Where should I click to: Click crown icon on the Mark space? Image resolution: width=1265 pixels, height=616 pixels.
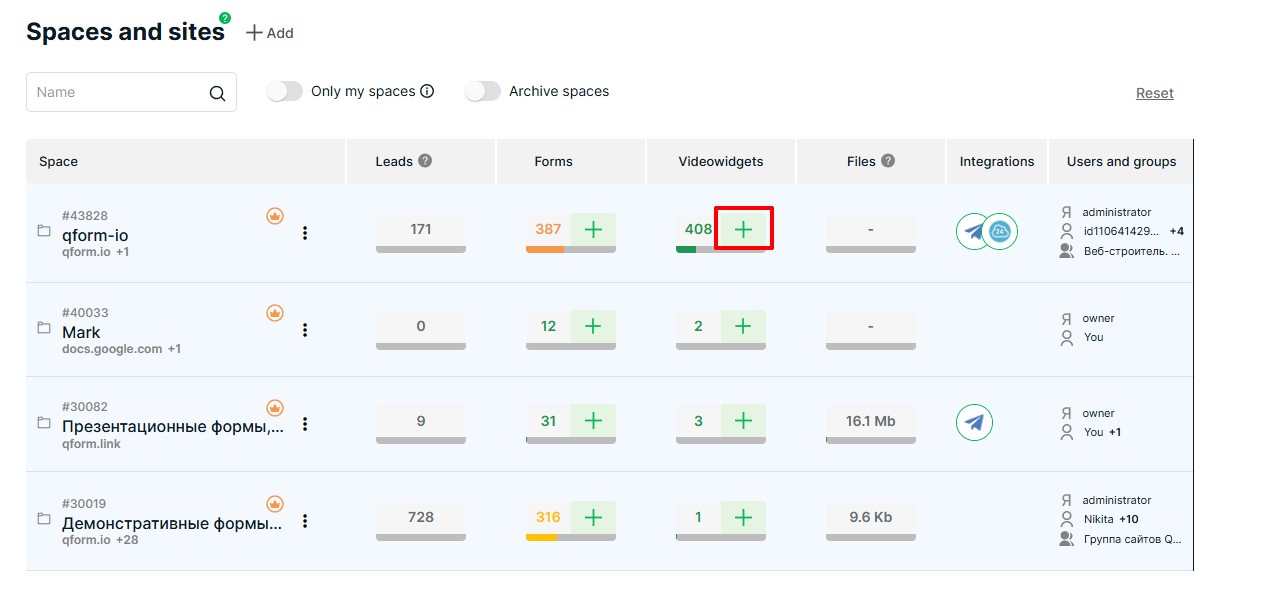tap(275, 313)
